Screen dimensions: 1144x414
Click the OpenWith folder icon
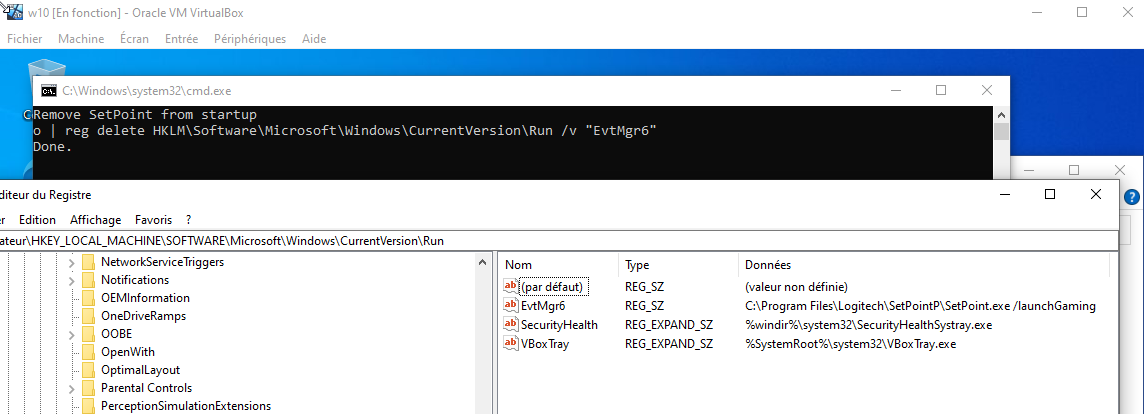click(x=88, y=352)
